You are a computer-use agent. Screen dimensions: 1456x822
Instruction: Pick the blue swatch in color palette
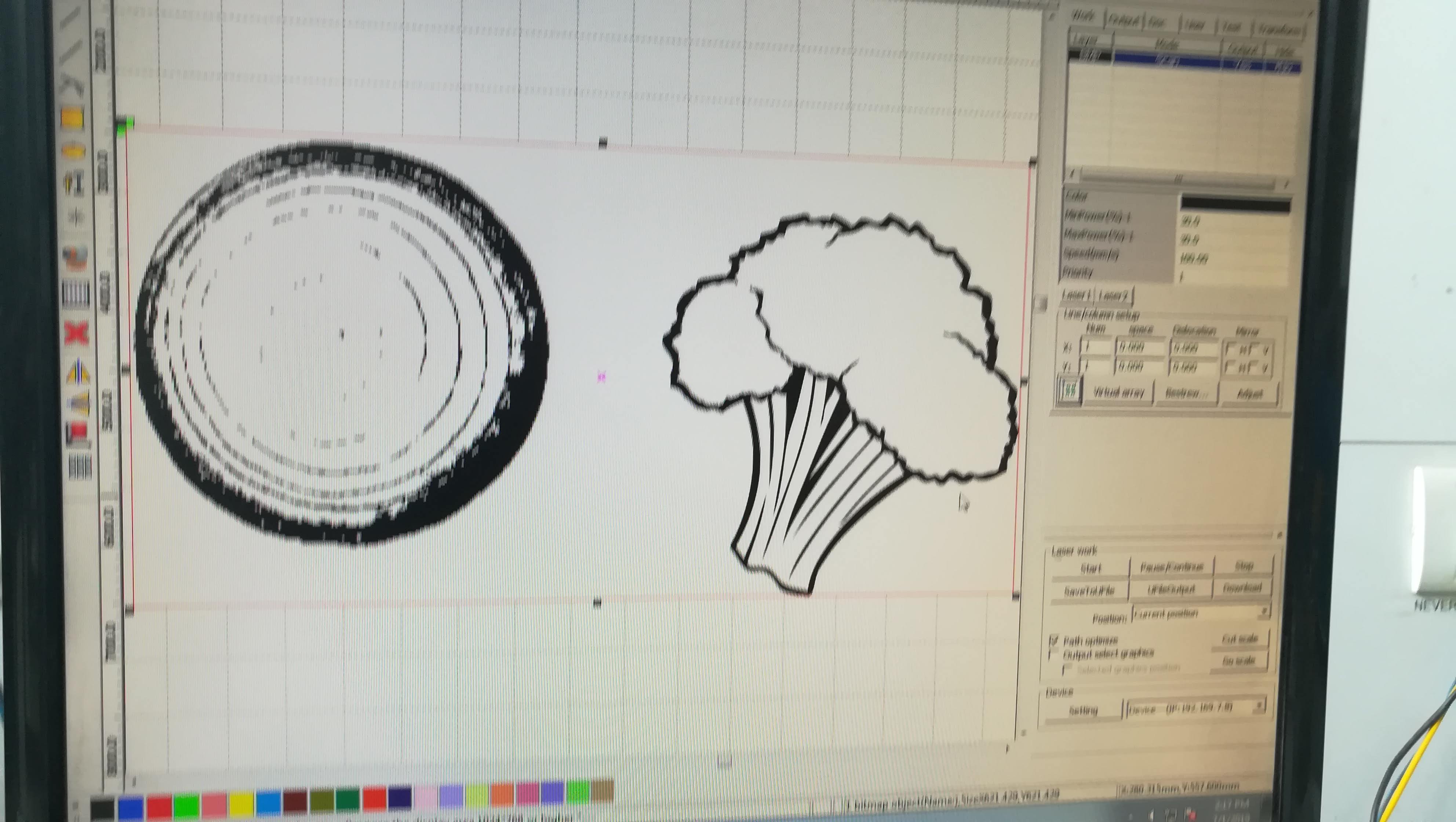coord(131,807)
